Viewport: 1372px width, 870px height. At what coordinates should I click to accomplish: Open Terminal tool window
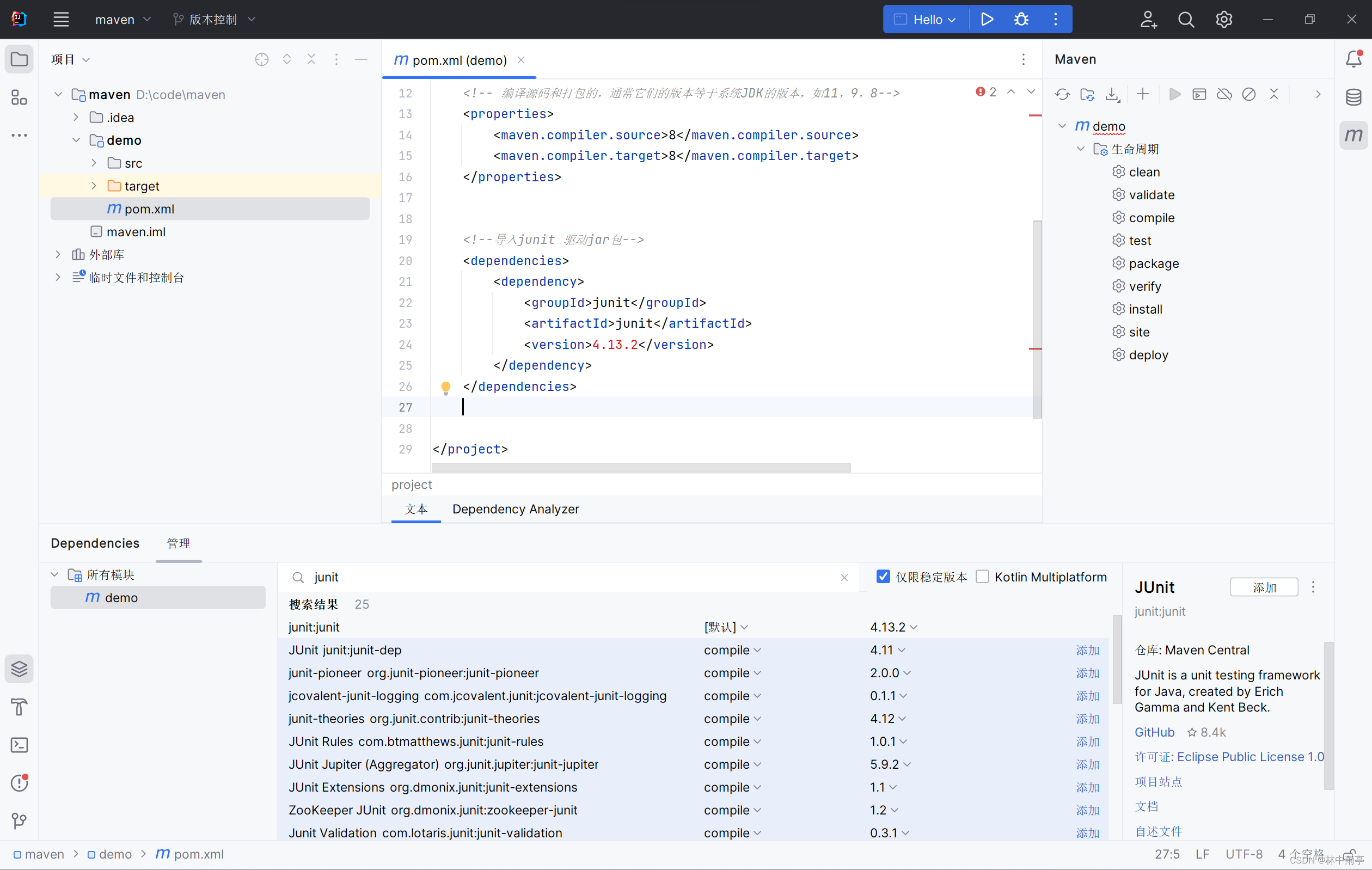pos(20,745)
